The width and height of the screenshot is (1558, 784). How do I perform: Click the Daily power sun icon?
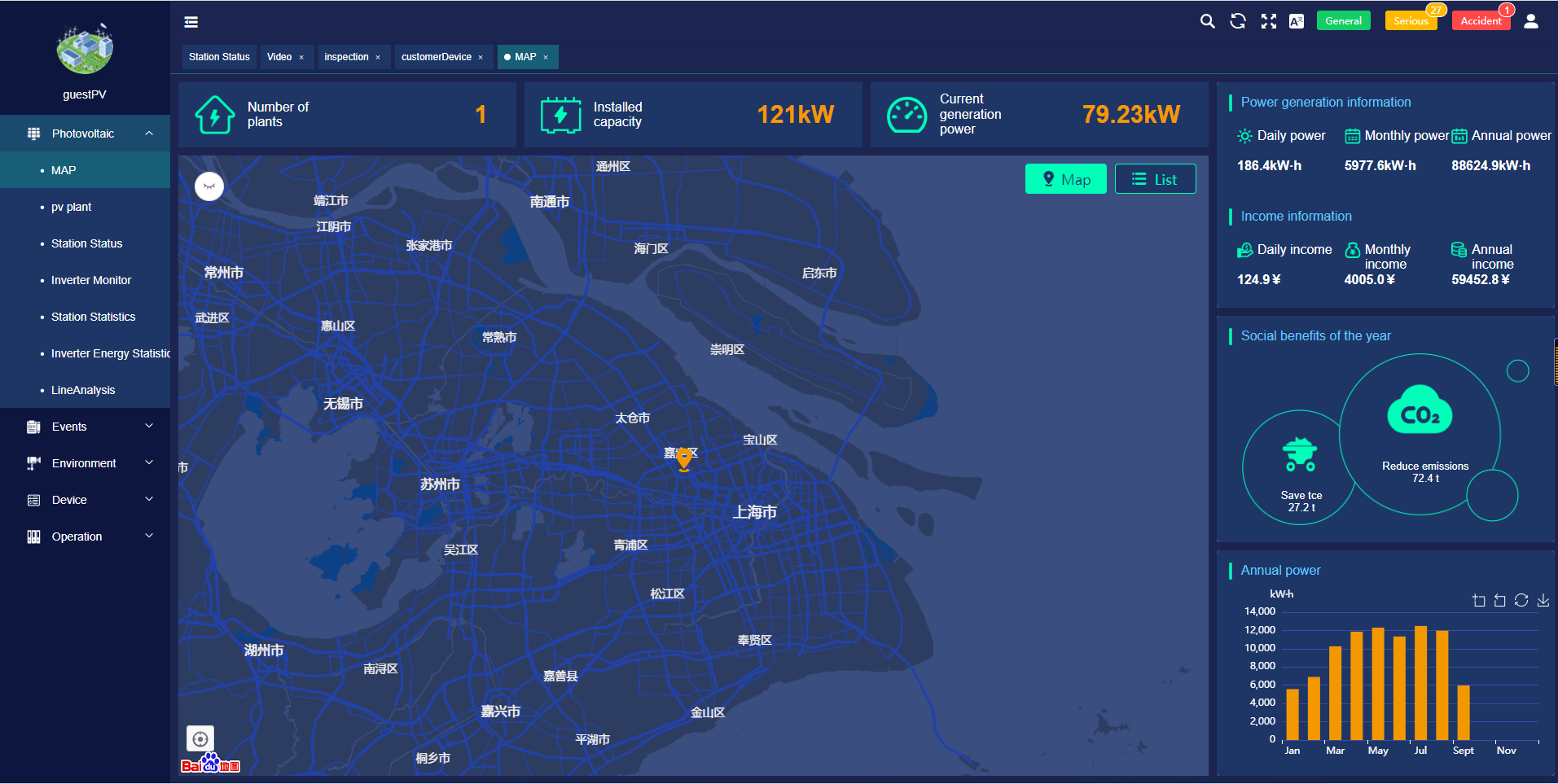[x=1245, y=136]
